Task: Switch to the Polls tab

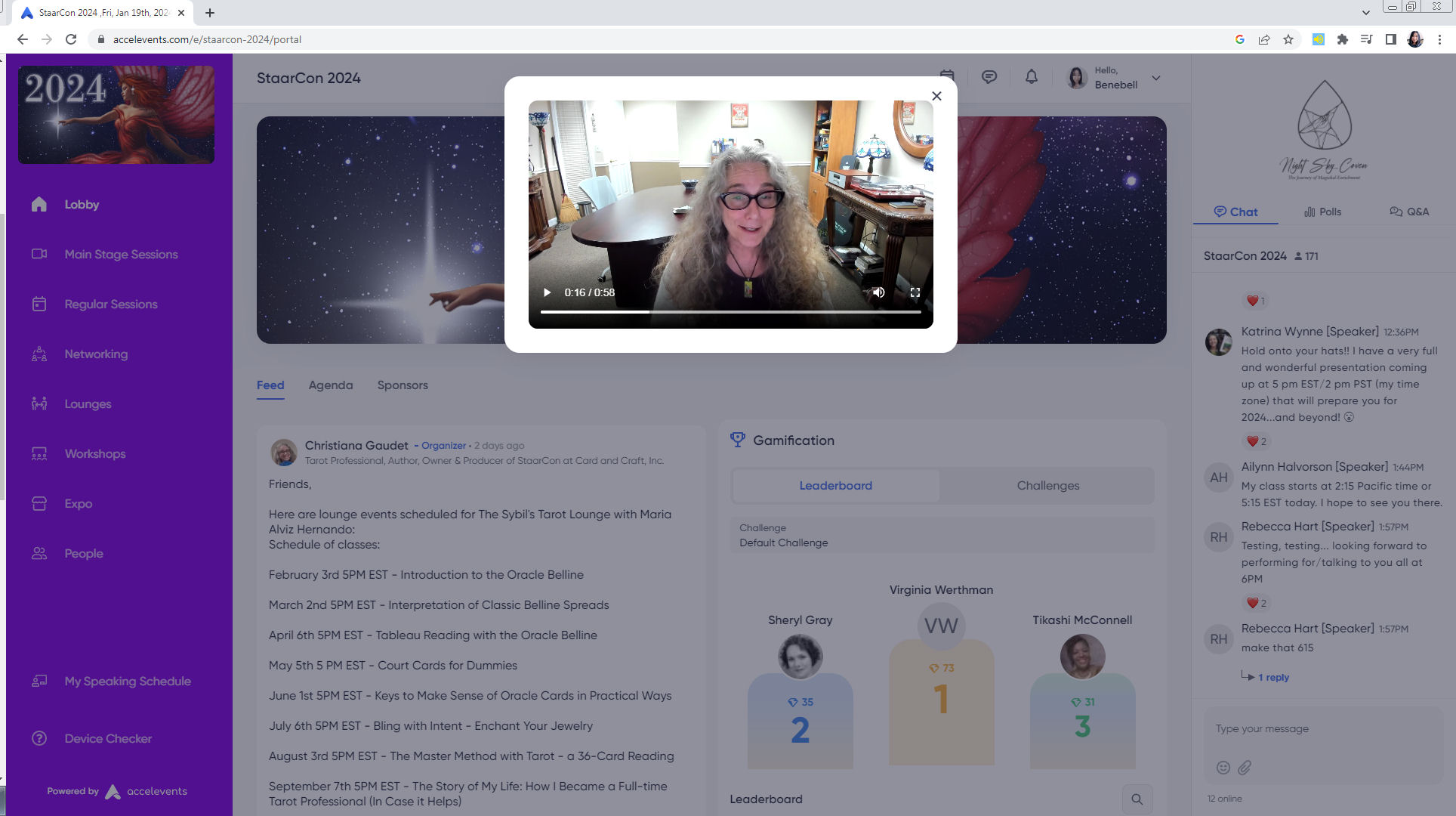Action: point(1322,212)
